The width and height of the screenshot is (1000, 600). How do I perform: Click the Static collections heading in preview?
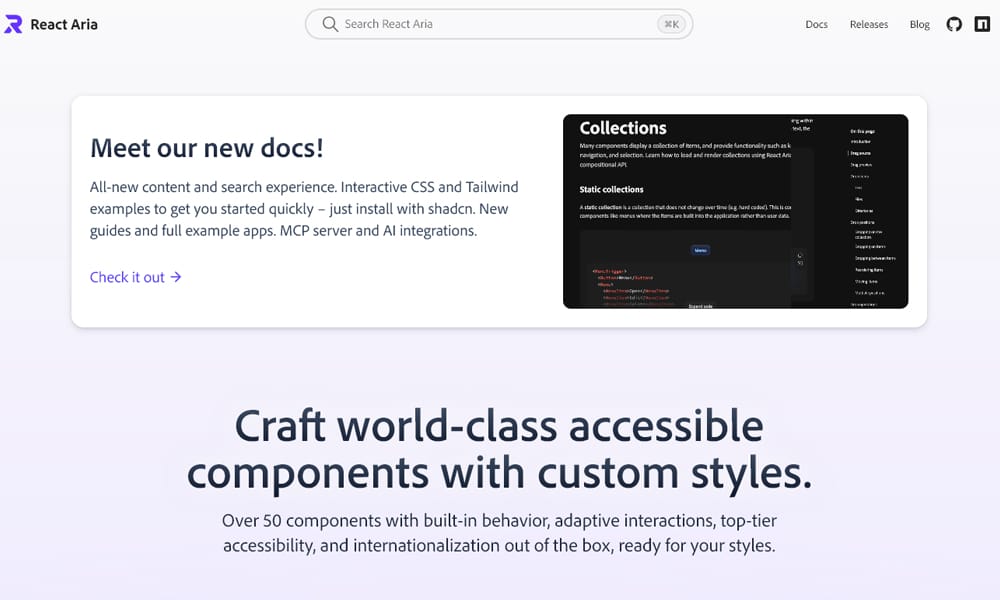(611, 189)
